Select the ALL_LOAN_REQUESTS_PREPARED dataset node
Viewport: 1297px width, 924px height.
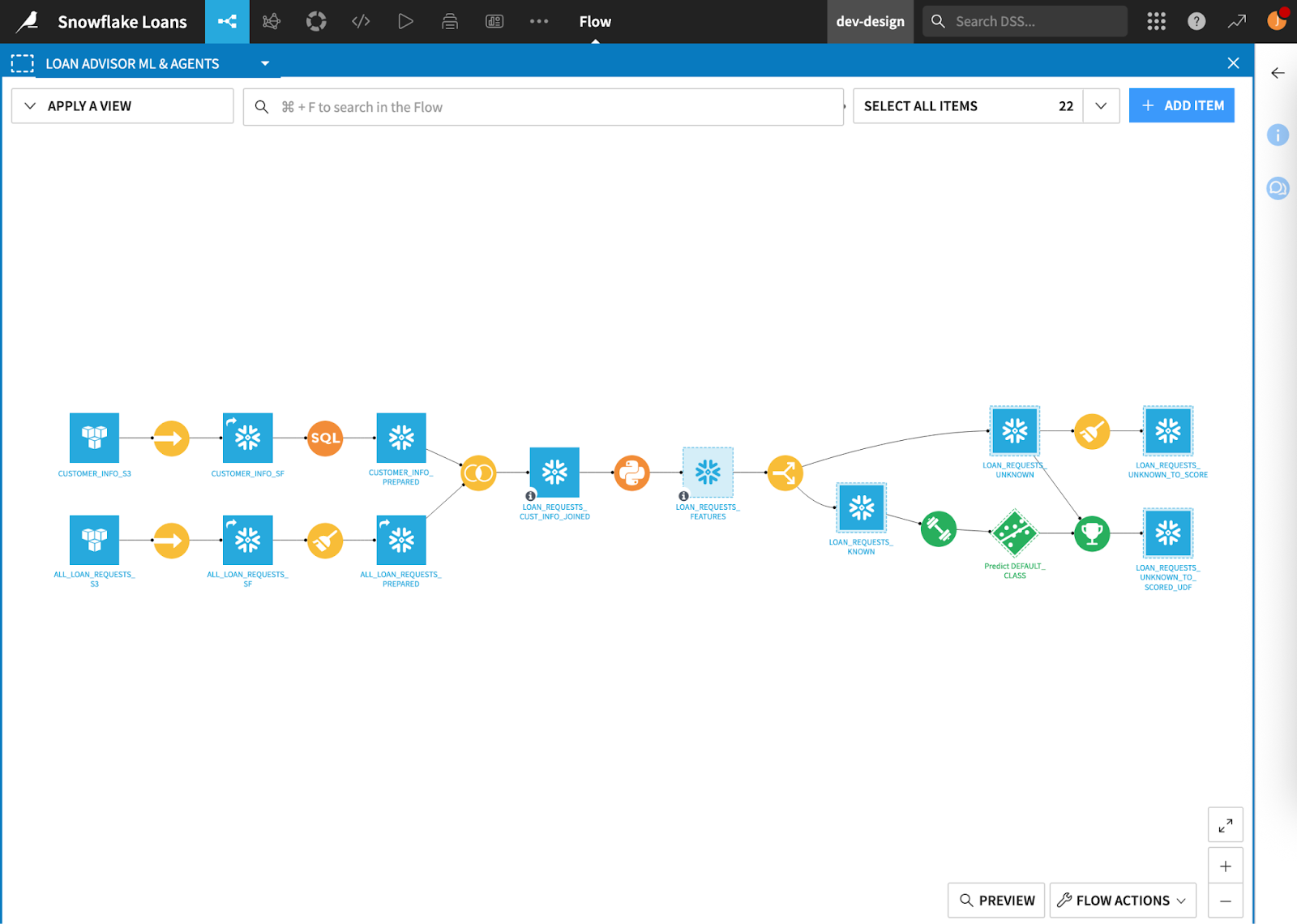pos(401,540)
